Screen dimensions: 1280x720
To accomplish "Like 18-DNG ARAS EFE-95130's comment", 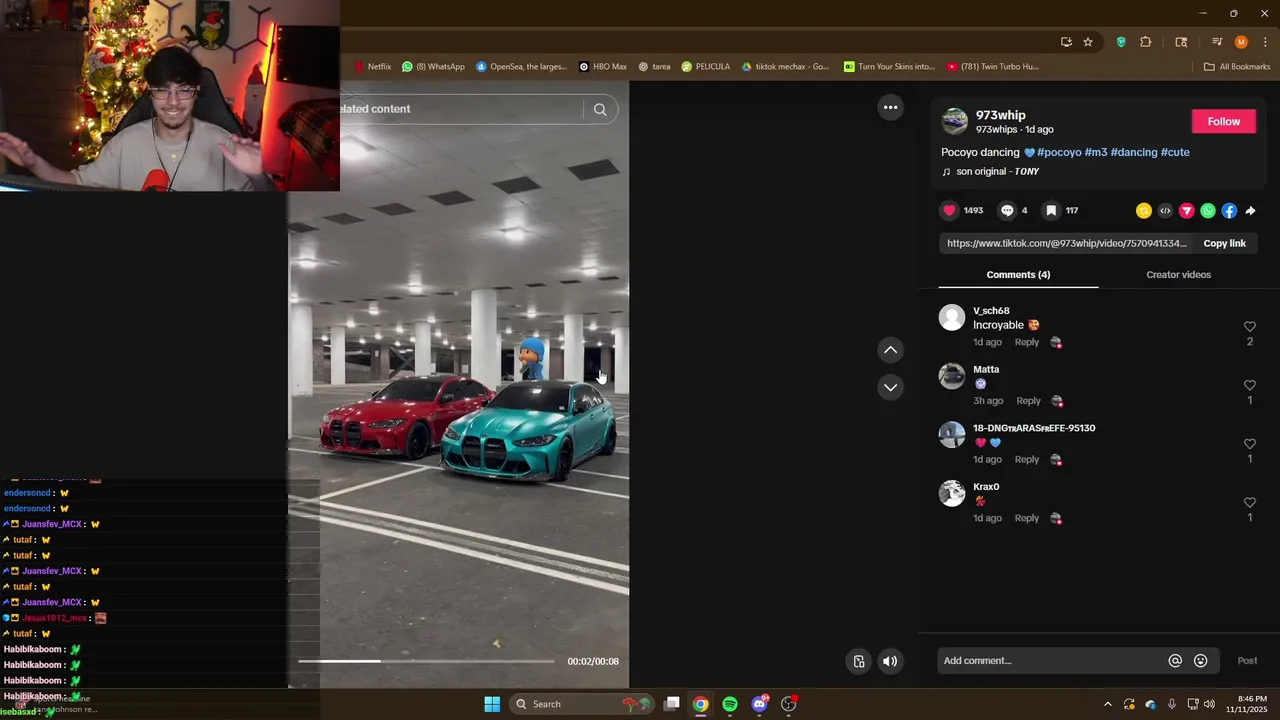I will click(1249, 444).
